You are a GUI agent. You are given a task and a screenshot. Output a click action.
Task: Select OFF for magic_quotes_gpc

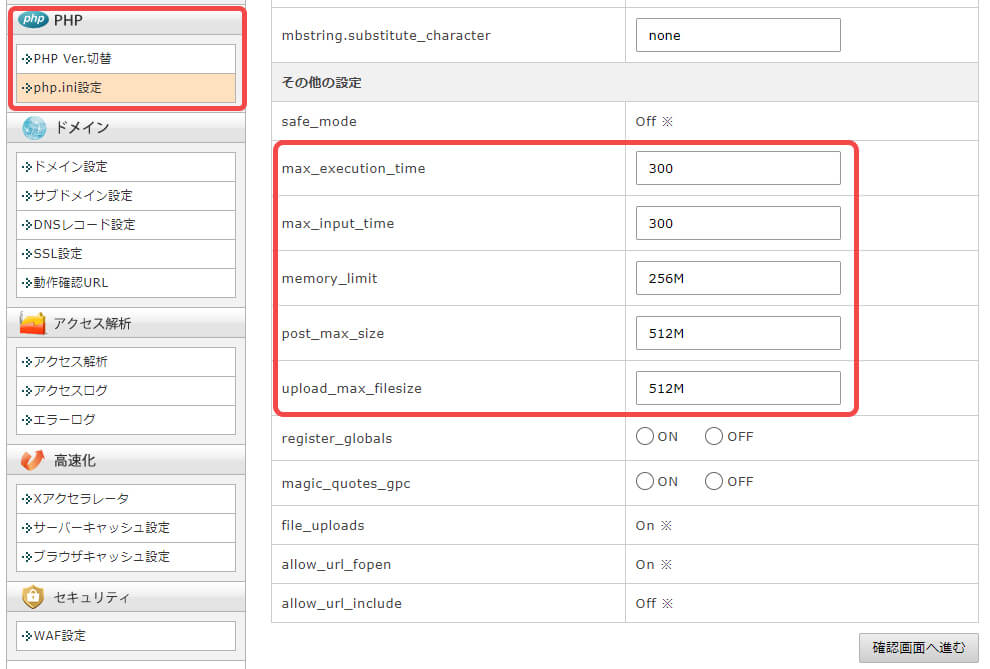coord(714,481)
